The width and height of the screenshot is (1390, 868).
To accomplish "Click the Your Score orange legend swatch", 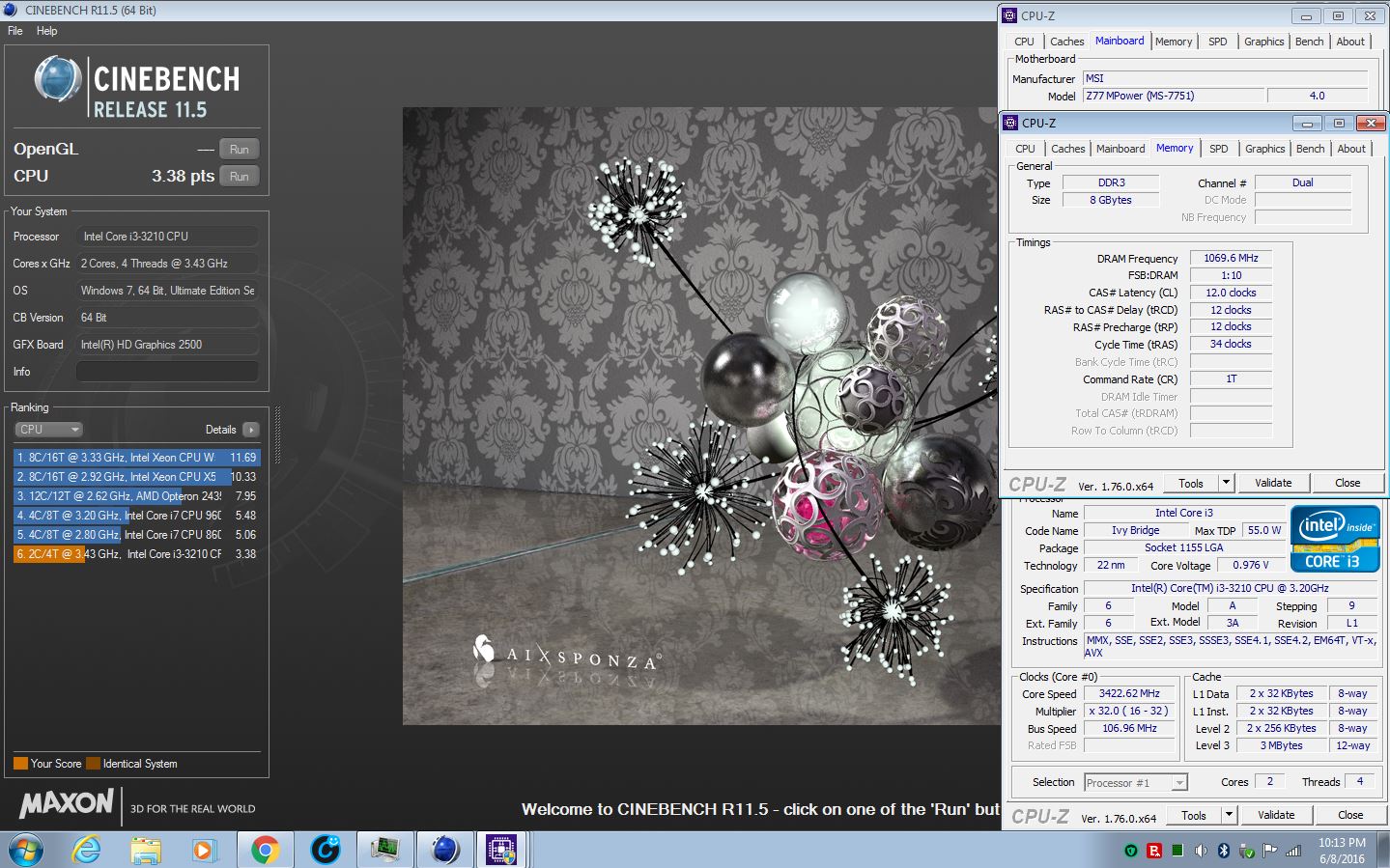I will 20,764.
